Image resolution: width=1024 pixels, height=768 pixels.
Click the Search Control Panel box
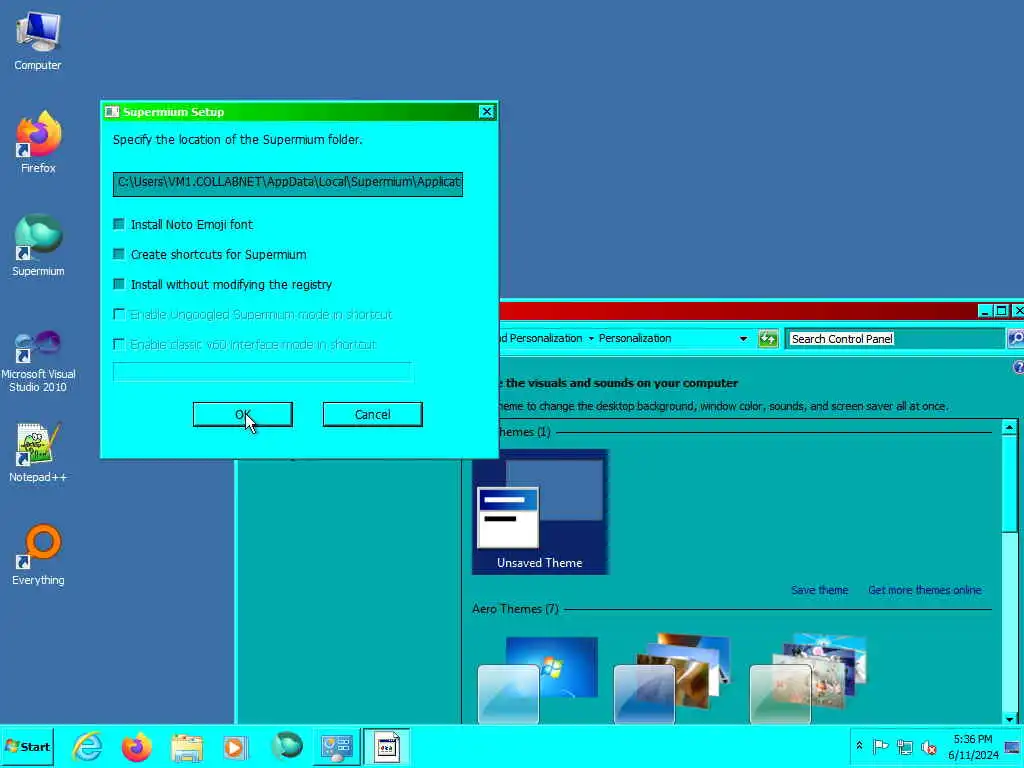click(x=895, y=339)
